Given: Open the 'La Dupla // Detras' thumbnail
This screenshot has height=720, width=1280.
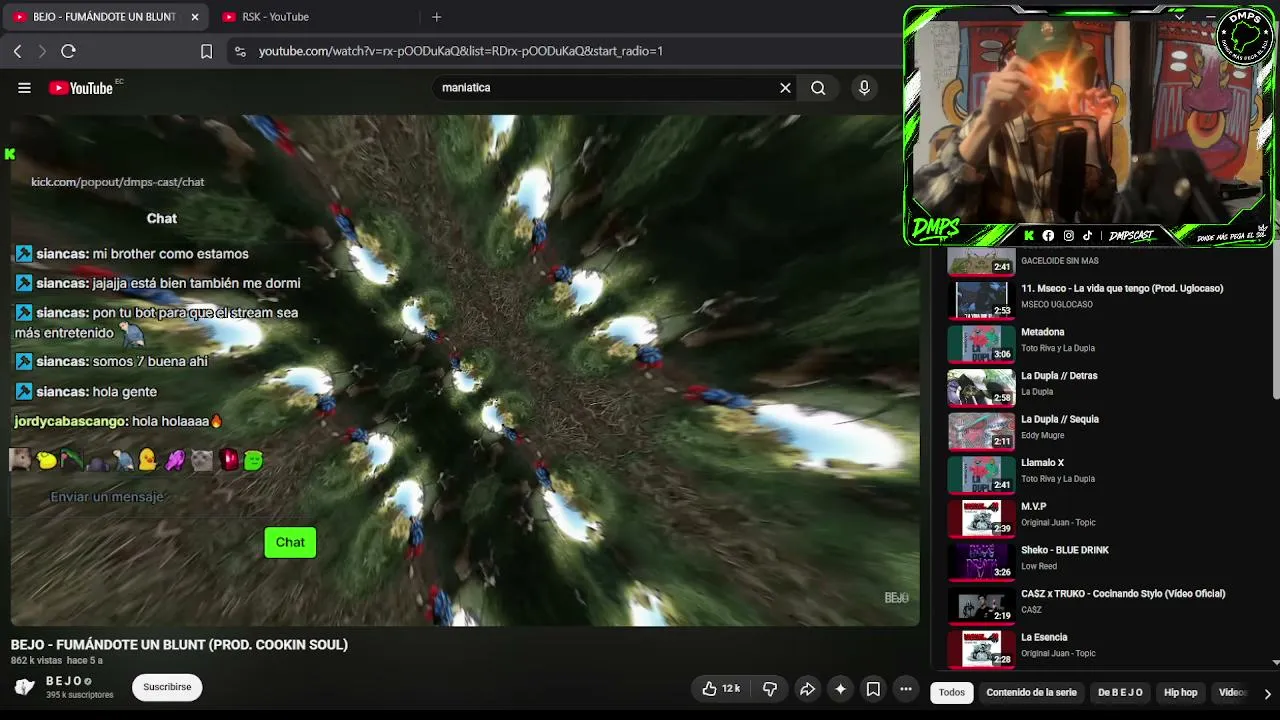Looking at the screenshot, I should pyautogui.click(x=981, y=387).
